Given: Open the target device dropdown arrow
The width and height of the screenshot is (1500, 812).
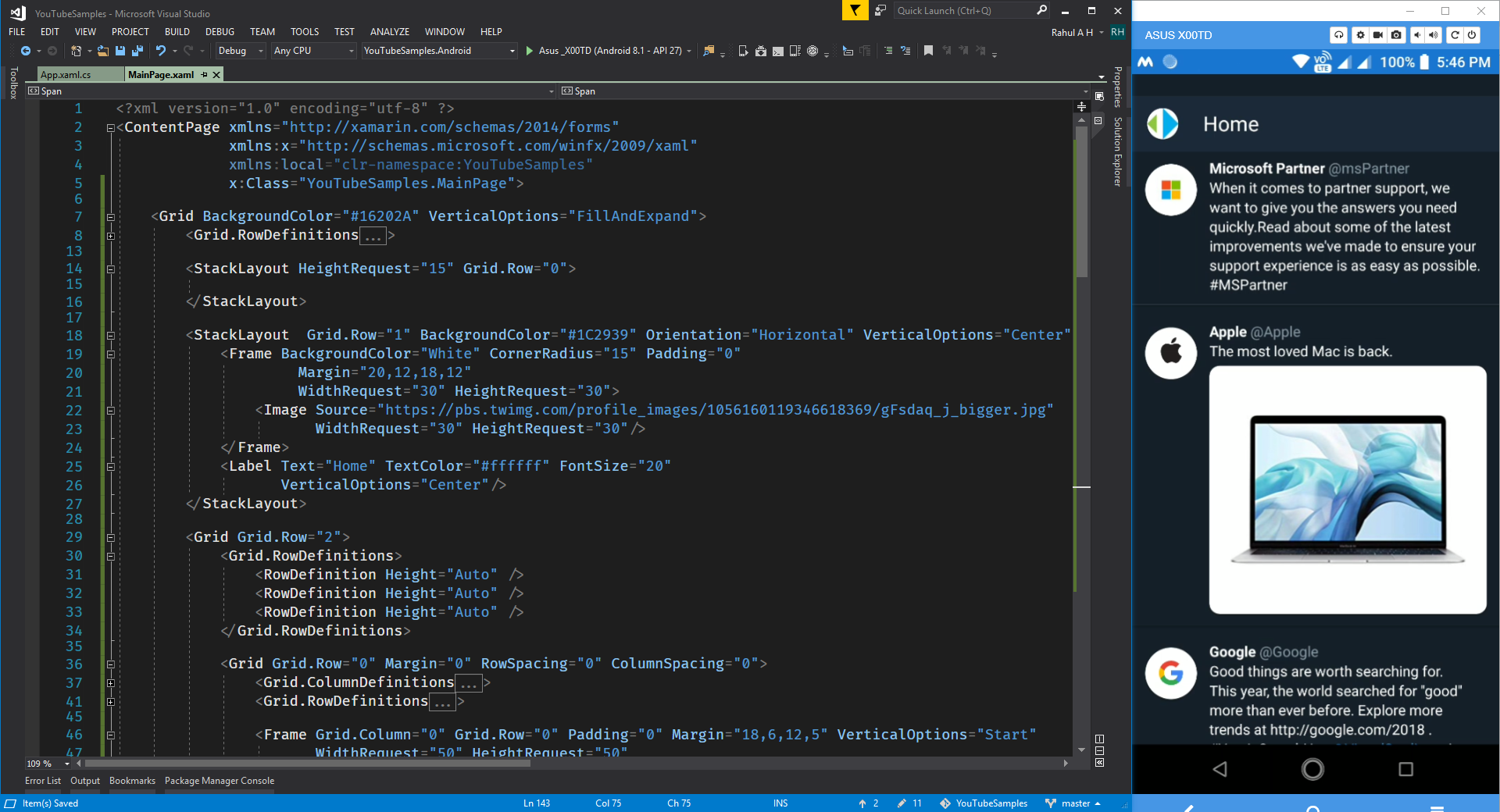Looking at the screenshot, I should (x=689, y=51).
